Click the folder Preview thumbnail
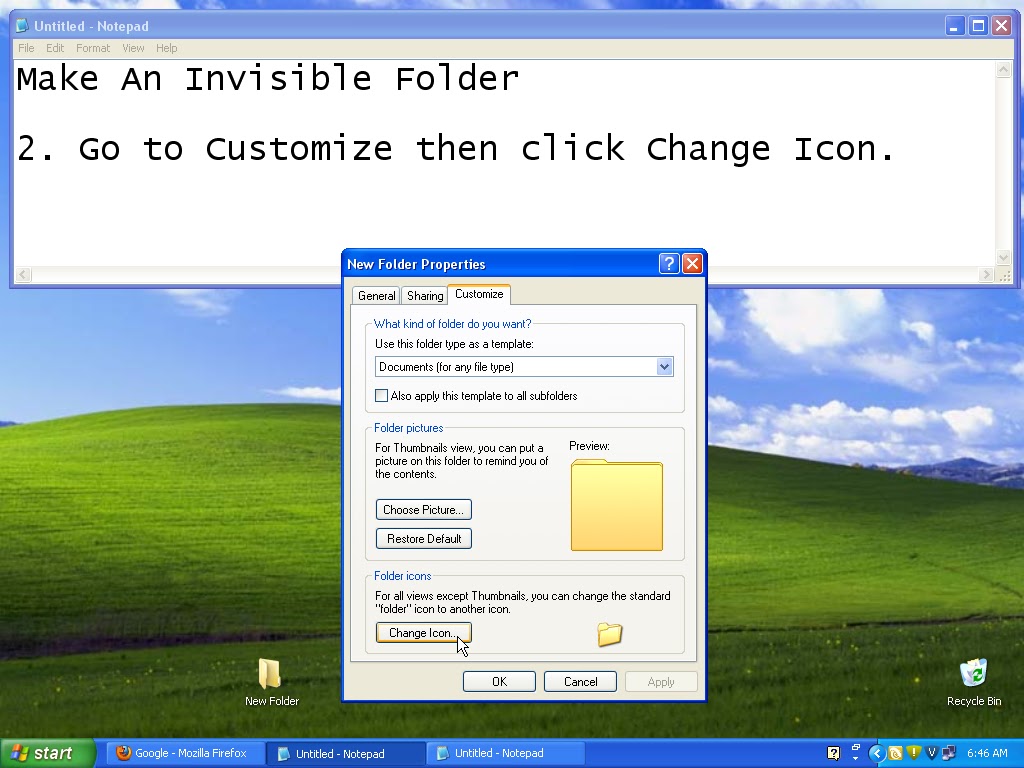 point(616,505)
